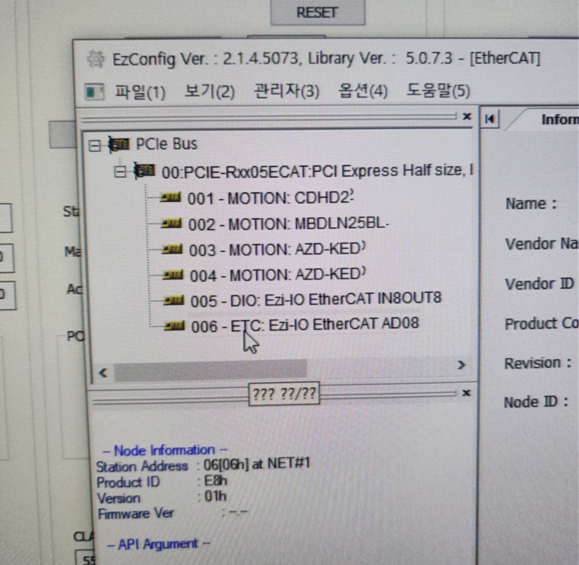Click the RESET button in background window
The width and height of the screenshot is (579, 565).
pyautogui.click(x=318, y=13)
